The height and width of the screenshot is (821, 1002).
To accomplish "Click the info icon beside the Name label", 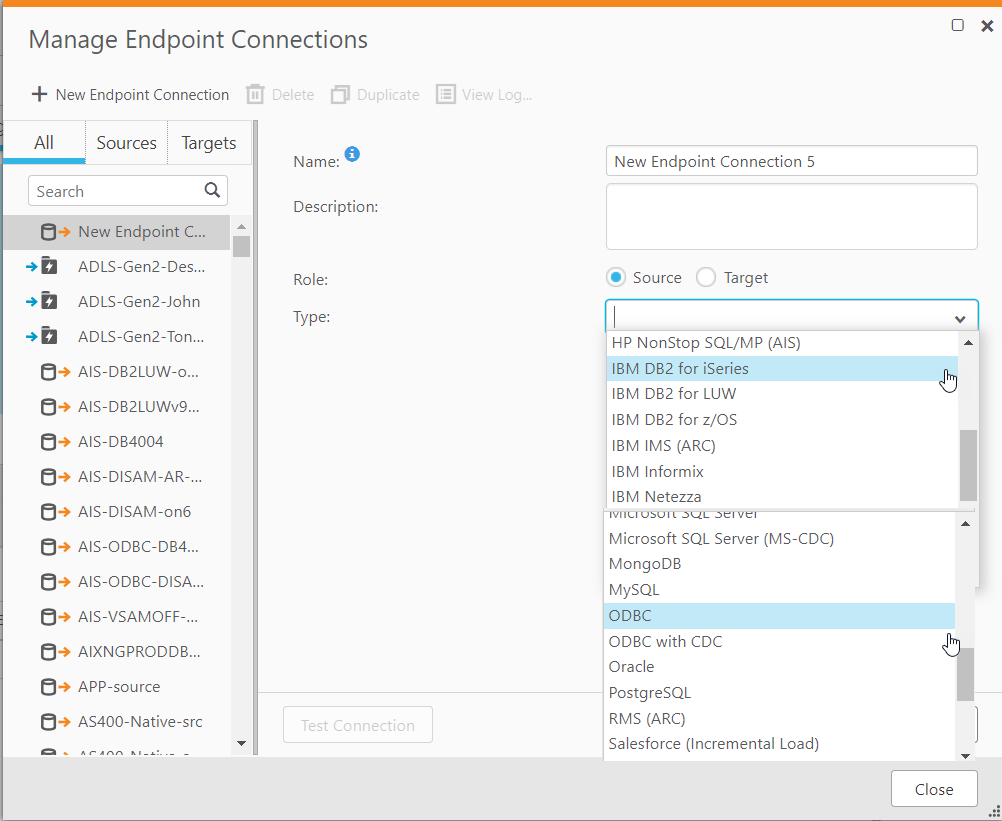I will click(350, 155).
